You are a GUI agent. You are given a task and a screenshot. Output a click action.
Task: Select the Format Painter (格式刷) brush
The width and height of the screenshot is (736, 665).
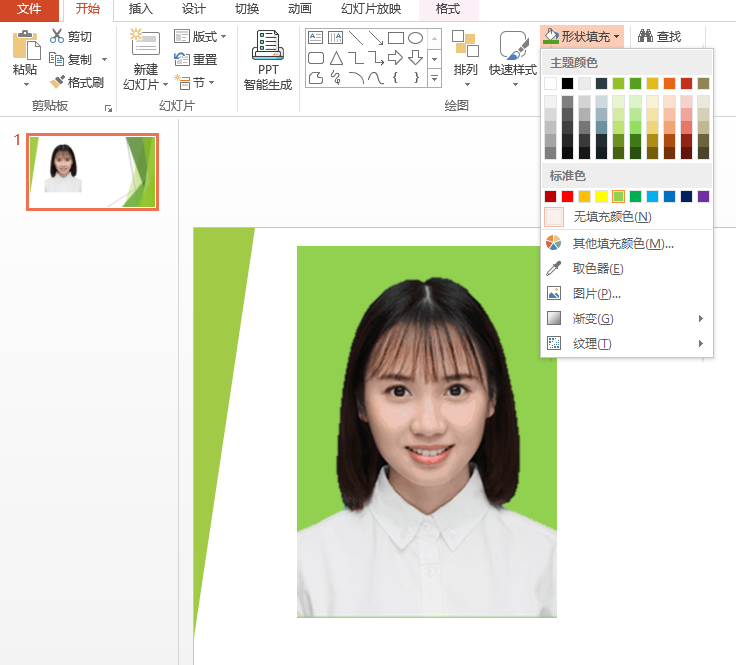(57, 82)
